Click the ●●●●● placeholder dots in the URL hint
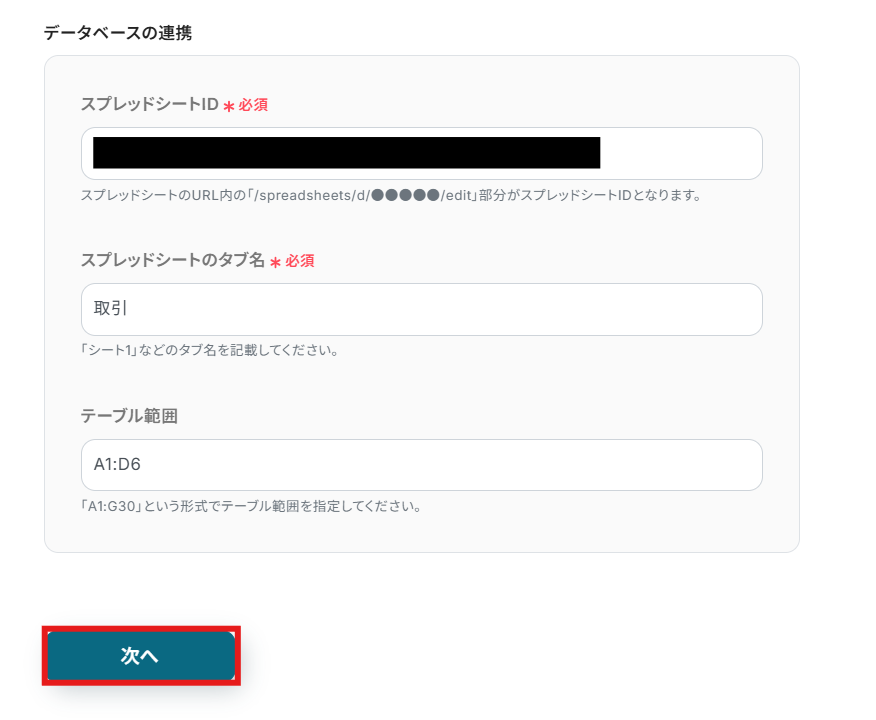The image size is (876, 720). 405,195
